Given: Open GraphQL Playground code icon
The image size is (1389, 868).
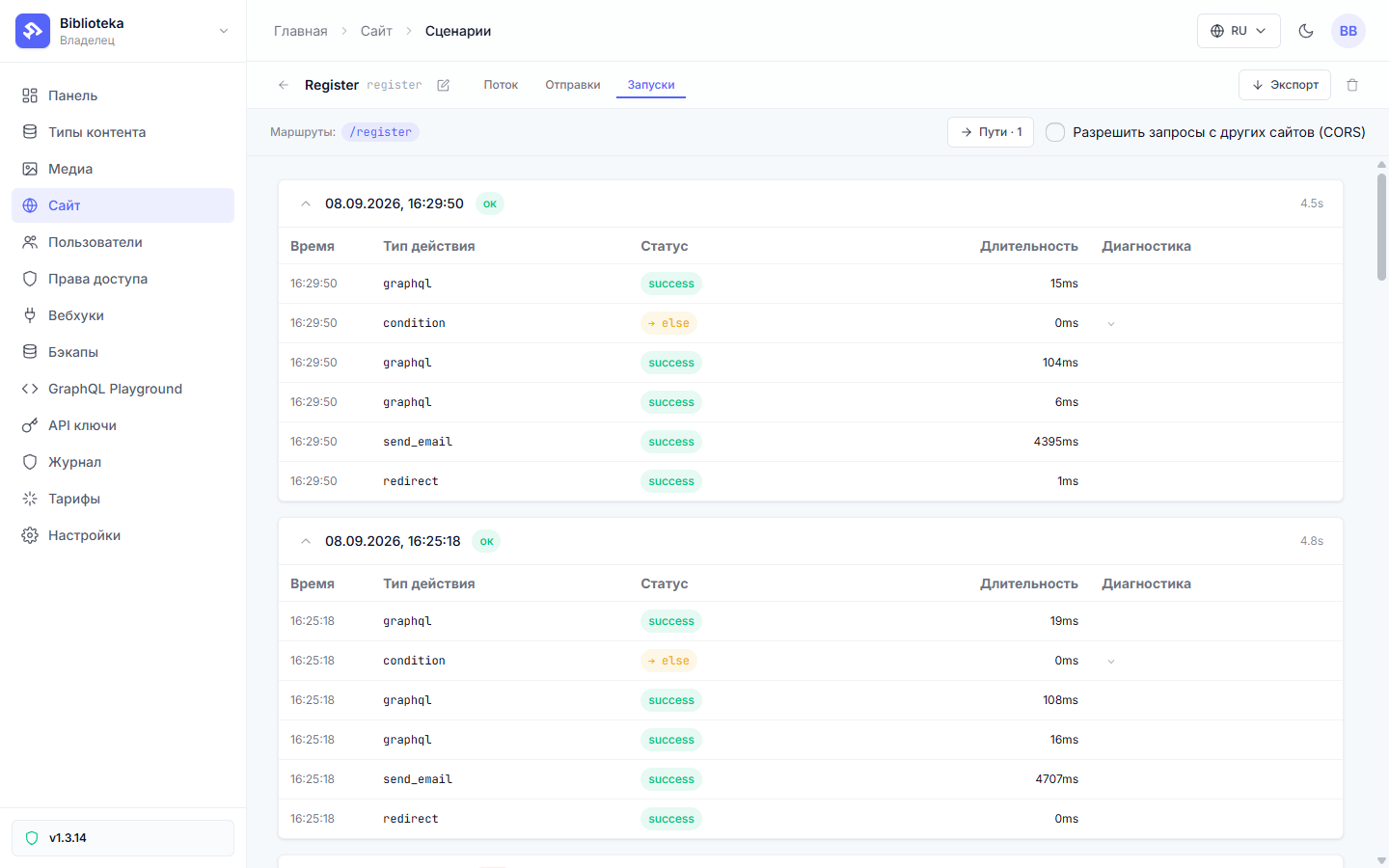Looking at the screenshot, I should pyautogui.click(x=30, y=389).
